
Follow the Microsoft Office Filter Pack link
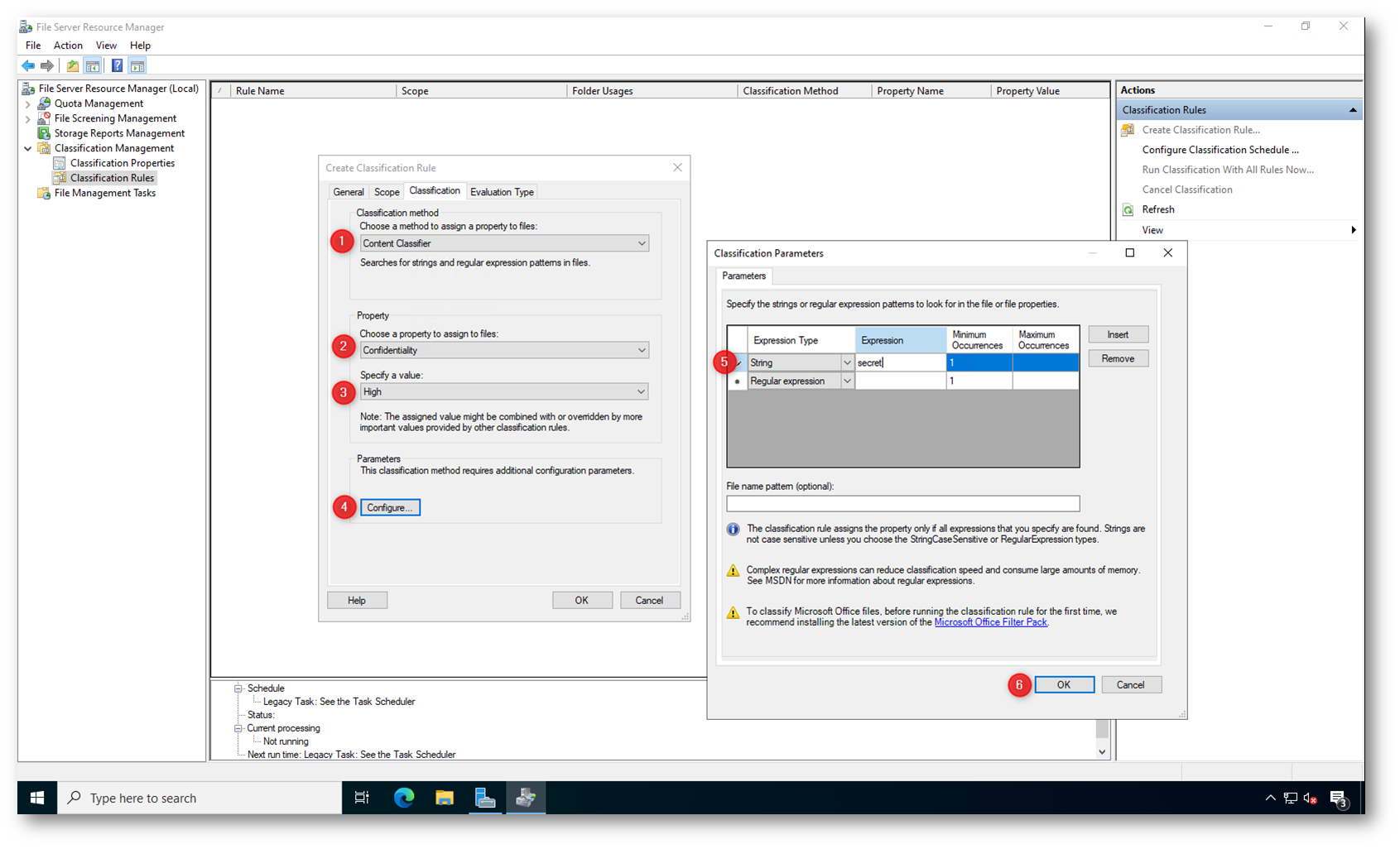(990, 622)
